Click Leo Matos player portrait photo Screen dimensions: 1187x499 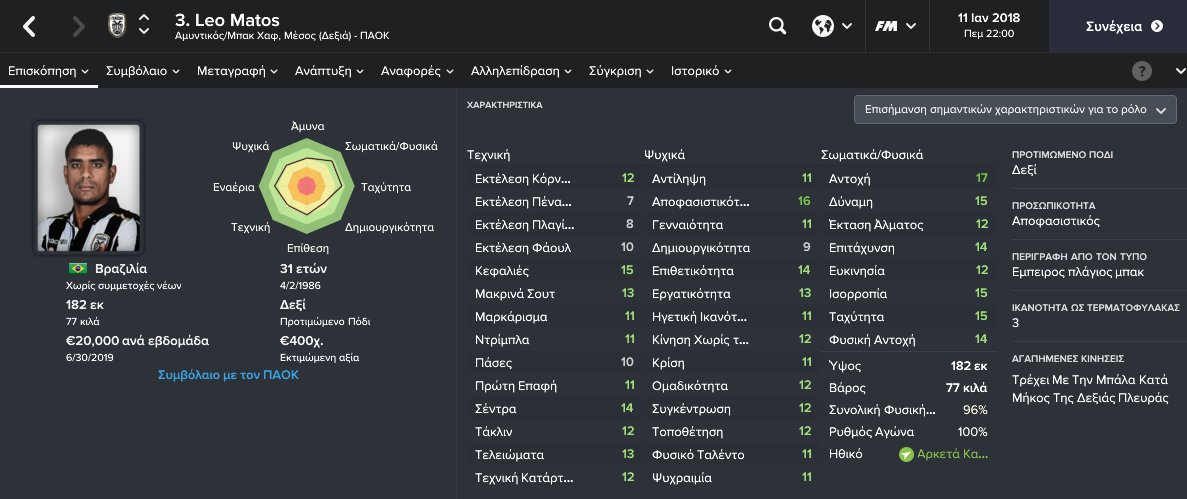tap(89, 189)
